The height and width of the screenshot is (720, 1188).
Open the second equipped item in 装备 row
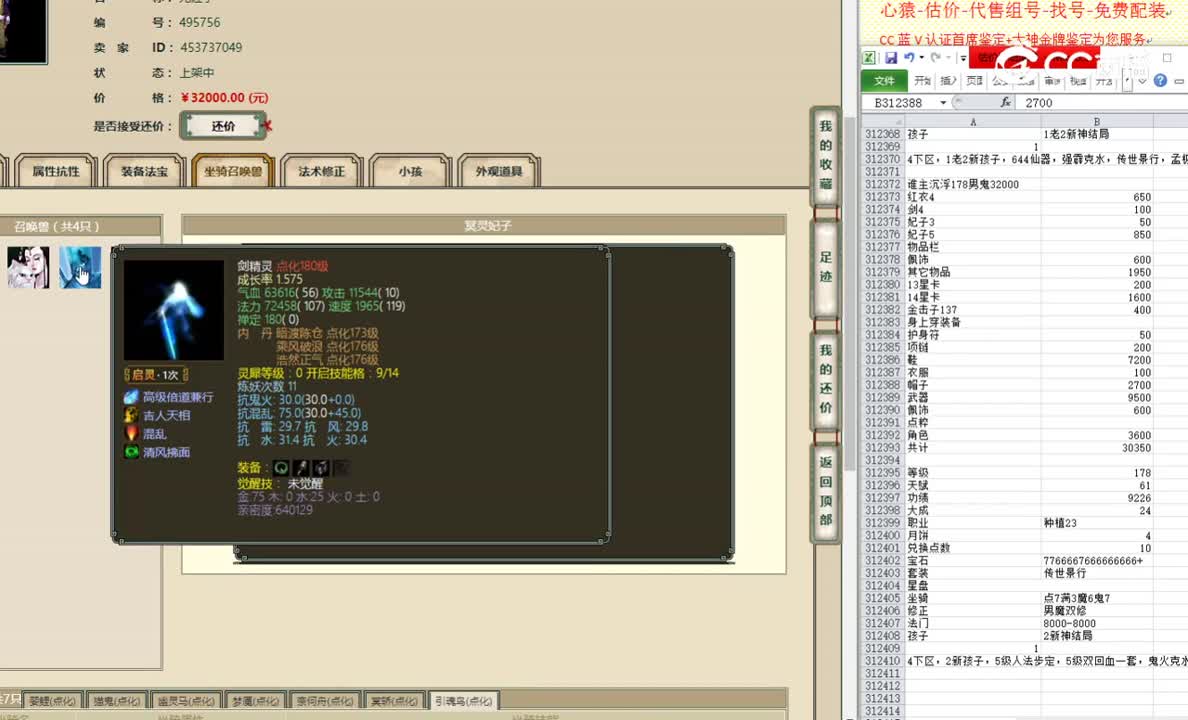coord(300,469)
